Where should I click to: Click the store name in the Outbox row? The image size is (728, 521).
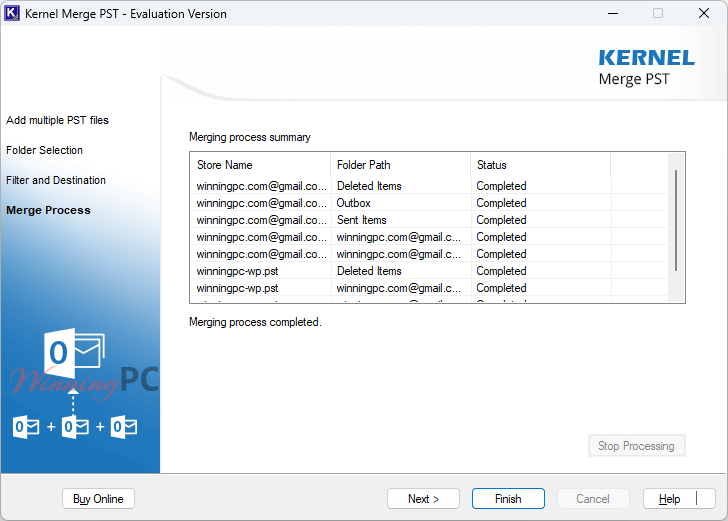pos(261,203)
